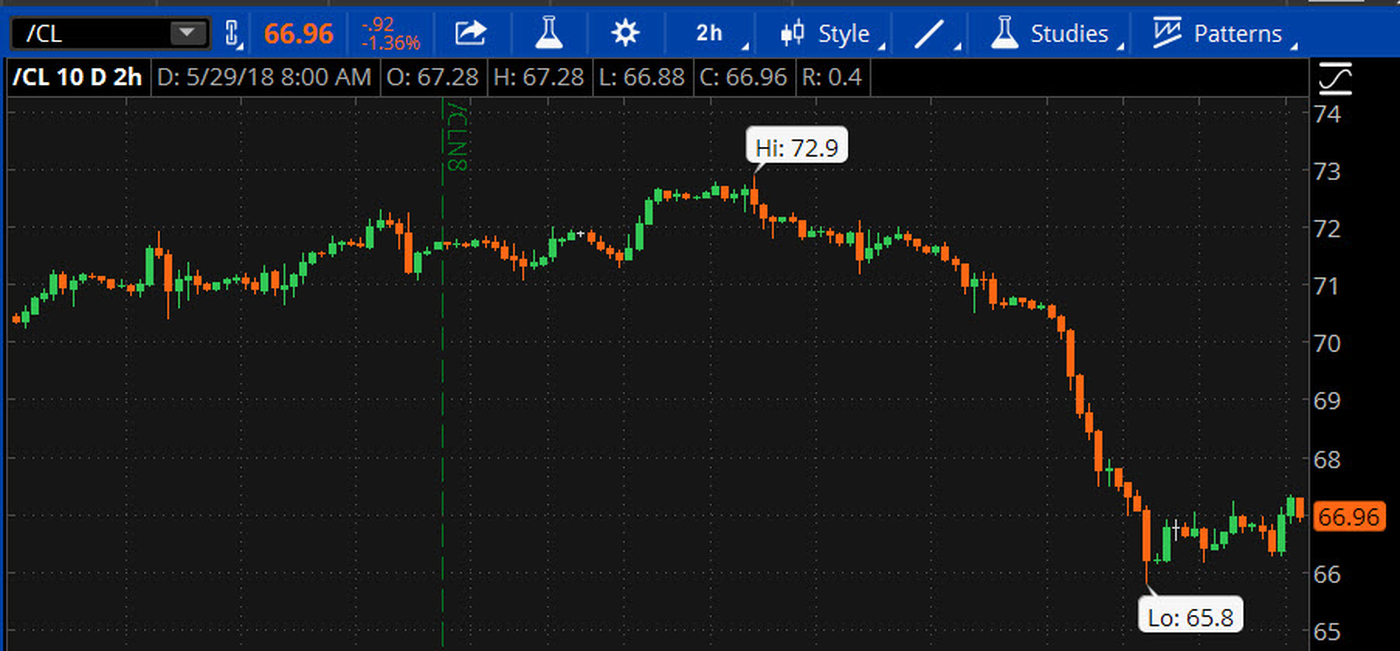The height and width of the screenshot is (651, 1400).
Task: Open the Studies menu
Action: point(1069,33)
